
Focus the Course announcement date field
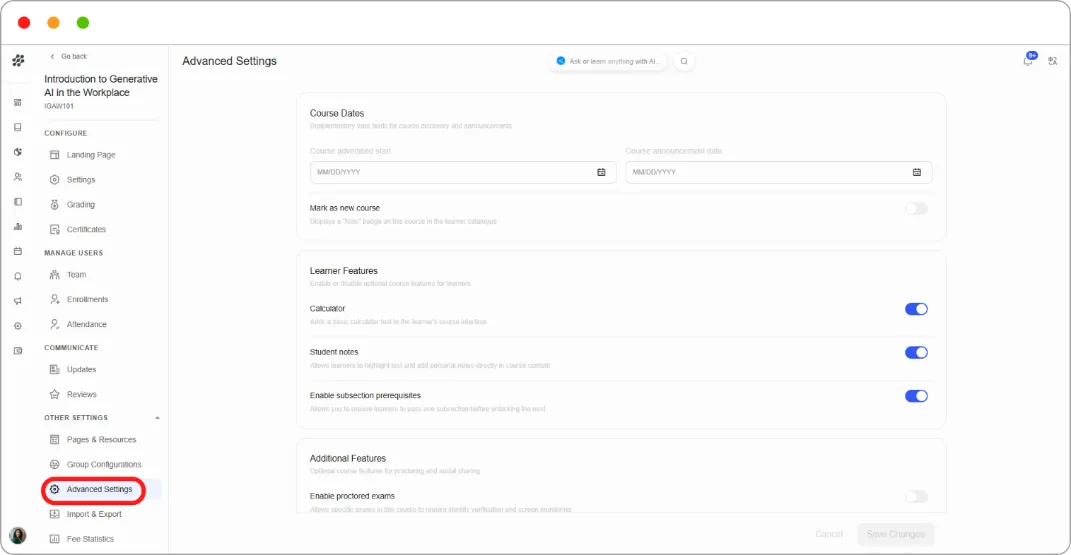coord(779,172)
